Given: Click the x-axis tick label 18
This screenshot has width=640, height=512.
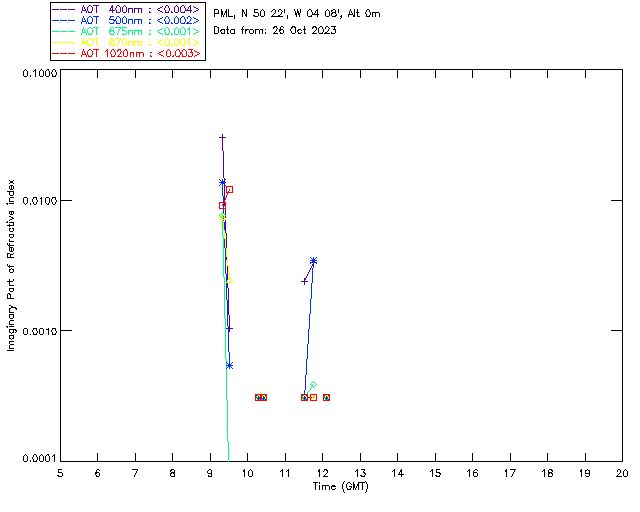Looking at the screenshot, I should pos(547,473).
